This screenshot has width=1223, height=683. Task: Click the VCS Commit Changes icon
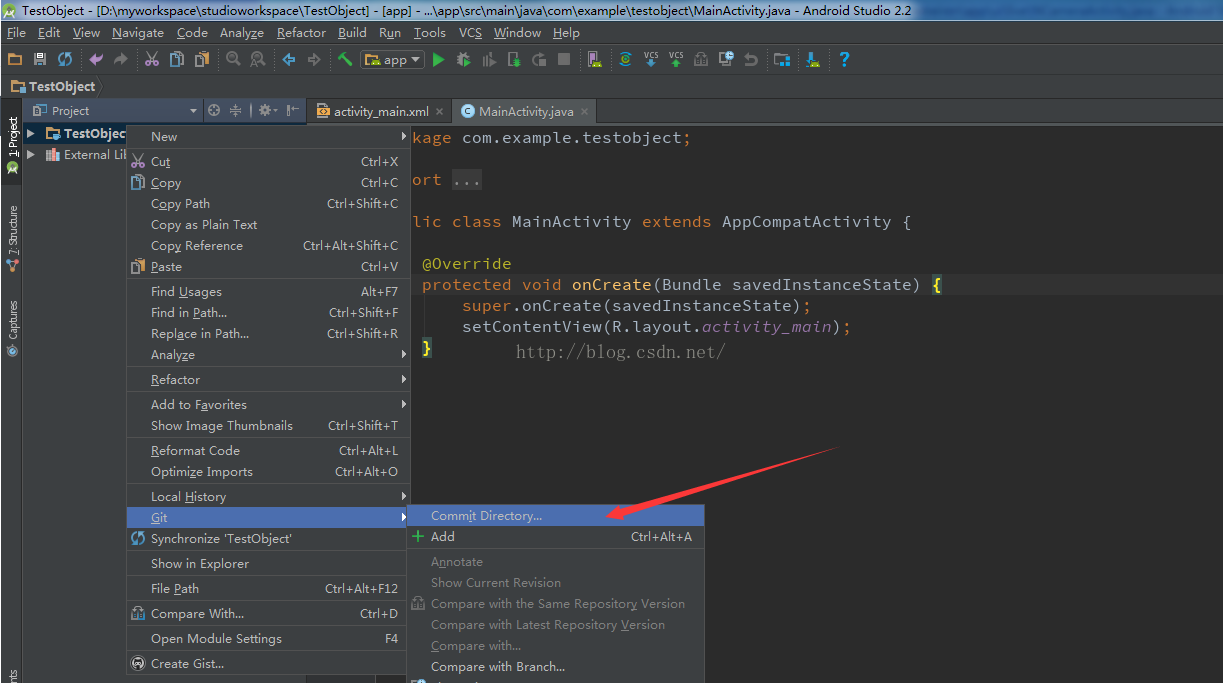pos(676,59)
